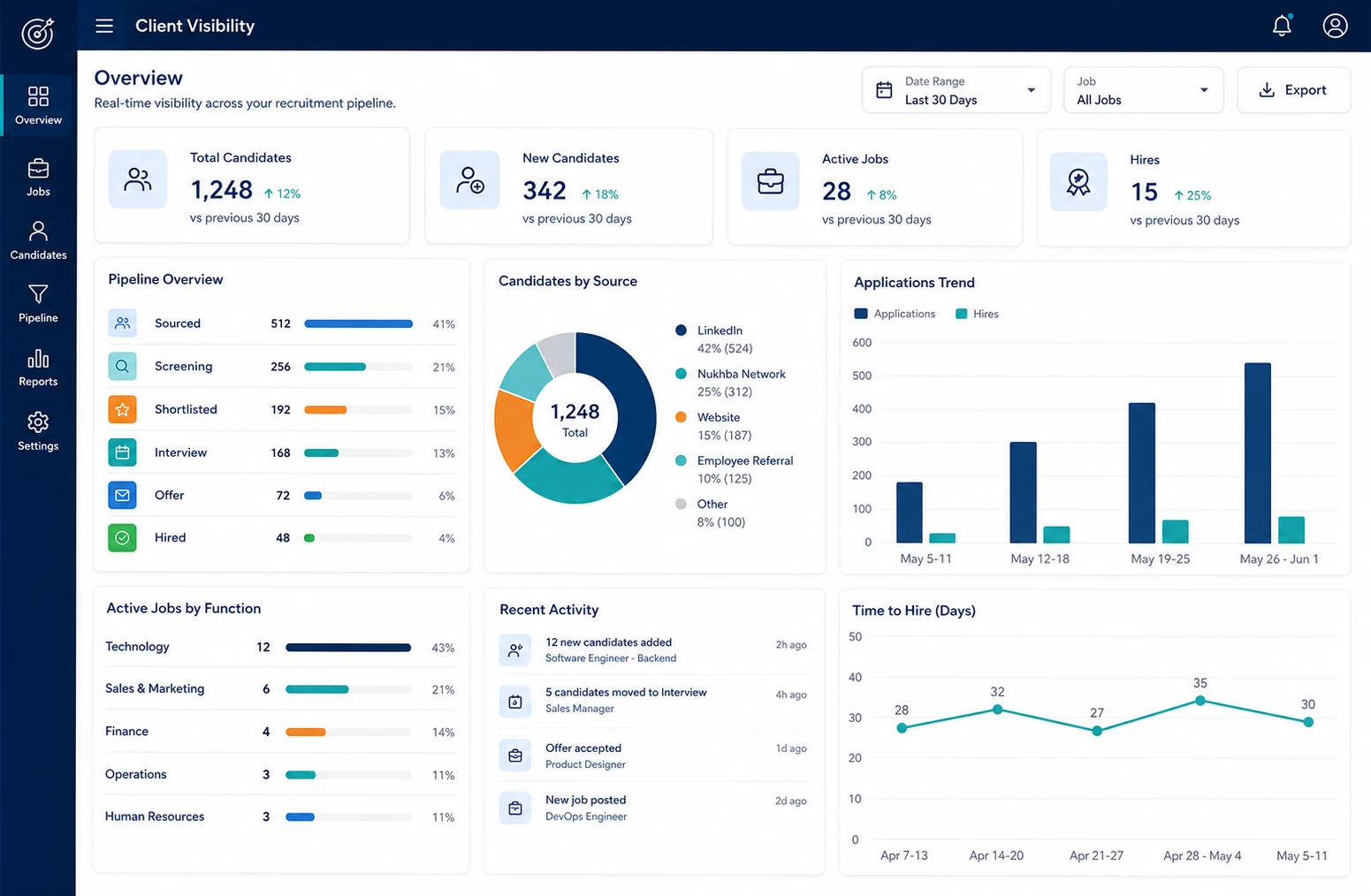Click the calendar icon in Date Range
The image size is (1371, 896).
tap(884, 90)
